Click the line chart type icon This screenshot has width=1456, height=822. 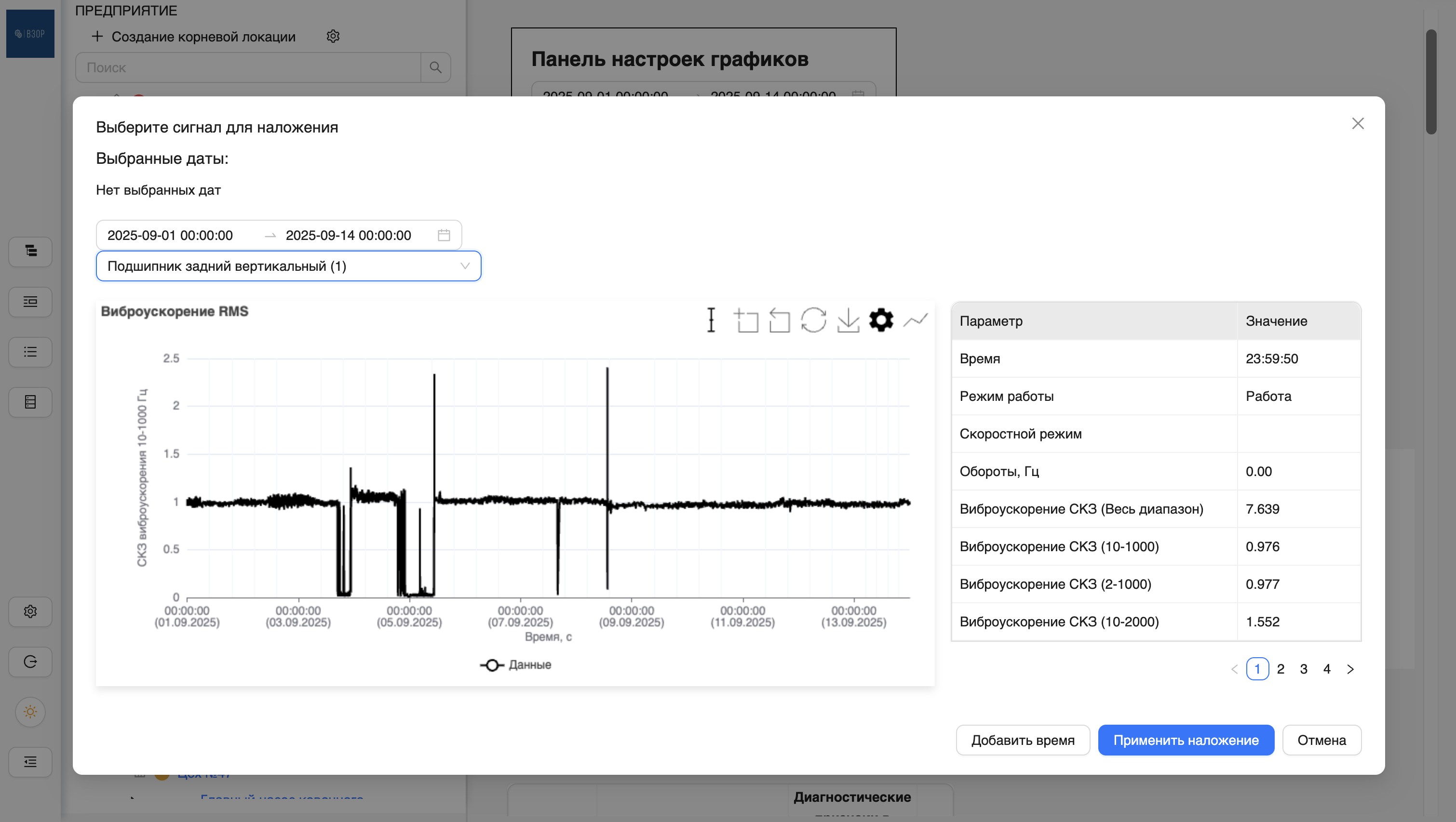(x=915, y=320)
